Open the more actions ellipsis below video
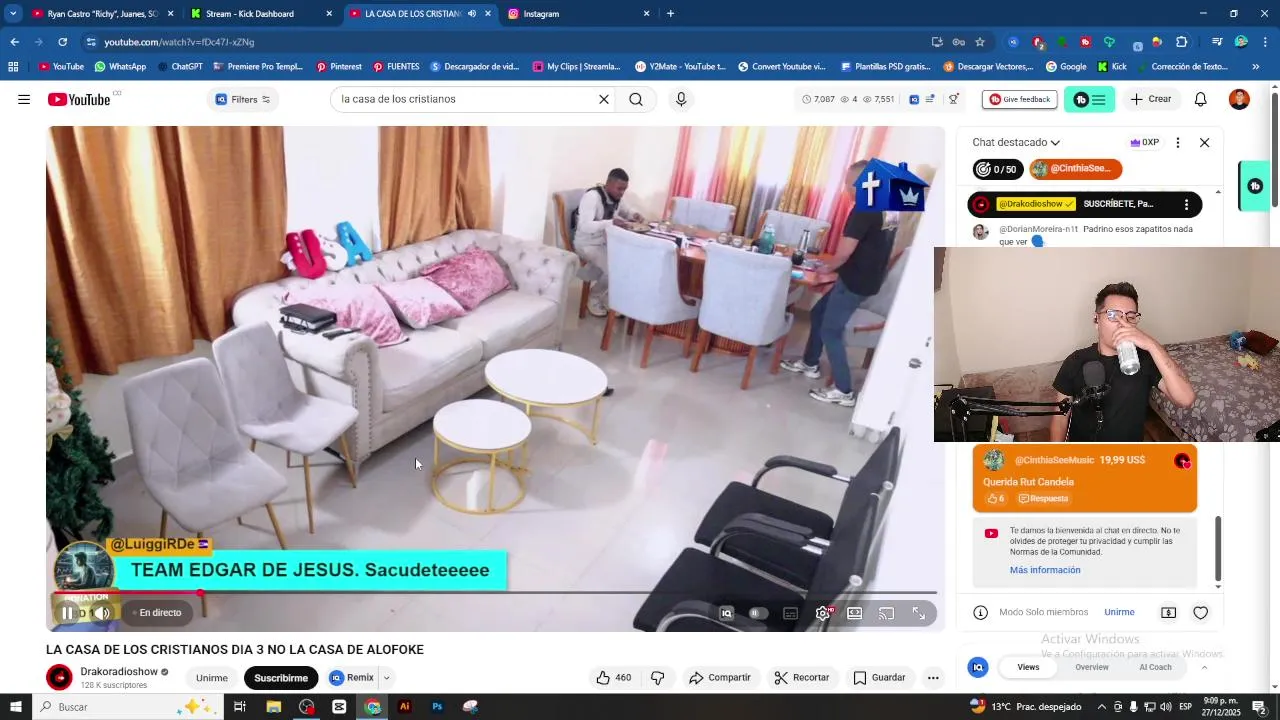The image size is (1280, 720). tap(933, 678)
